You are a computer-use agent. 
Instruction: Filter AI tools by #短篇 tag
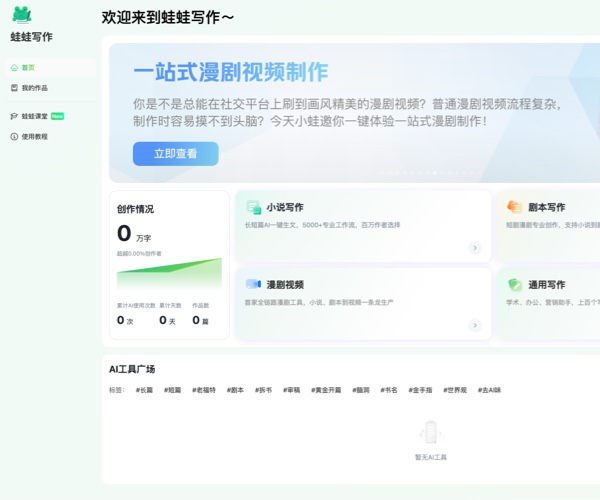coord(174,390)
